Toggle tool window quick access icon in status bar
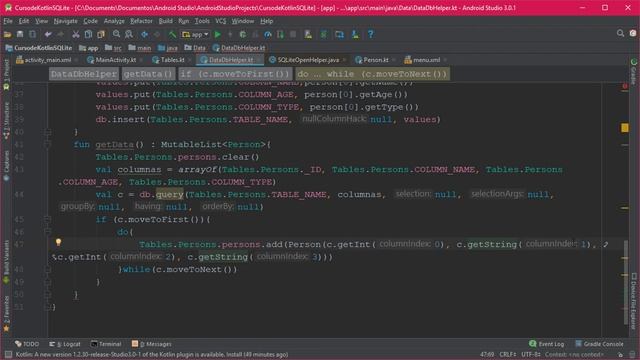Screen dimensions: 640x360 (x=8, y=355)
